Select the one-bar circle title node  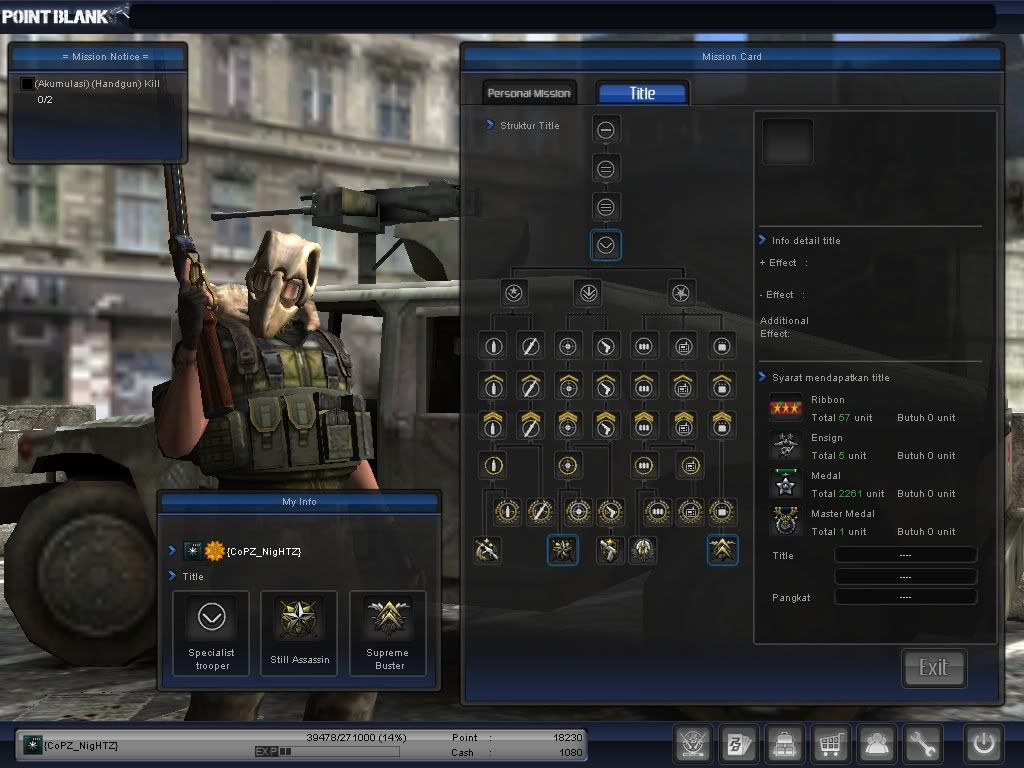click(605, 130)
